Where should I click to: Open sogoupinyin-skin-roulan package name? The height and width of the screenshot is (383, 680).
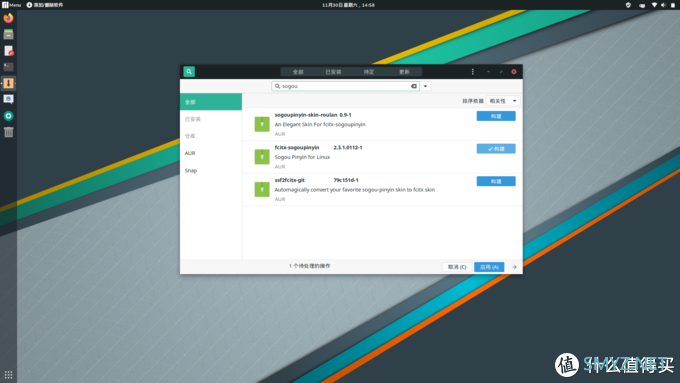306,115
